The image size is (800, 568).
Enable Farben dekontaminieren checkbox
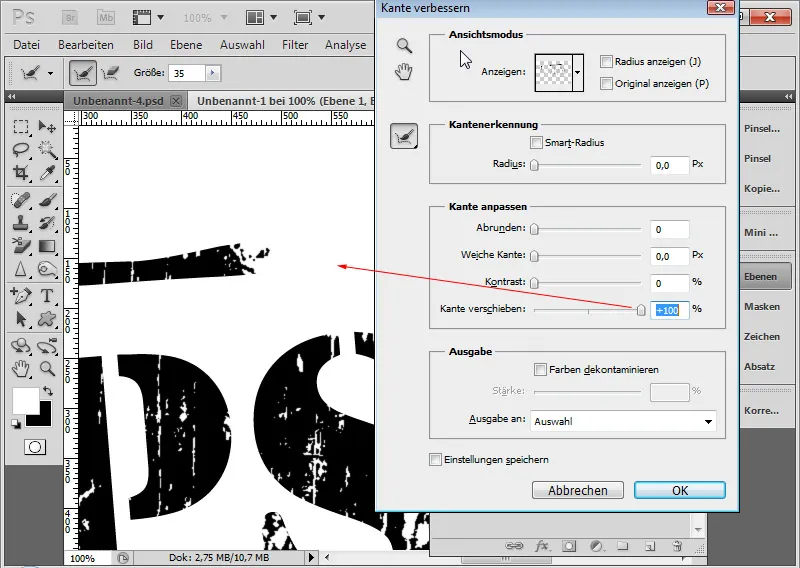tap(540, 369)
